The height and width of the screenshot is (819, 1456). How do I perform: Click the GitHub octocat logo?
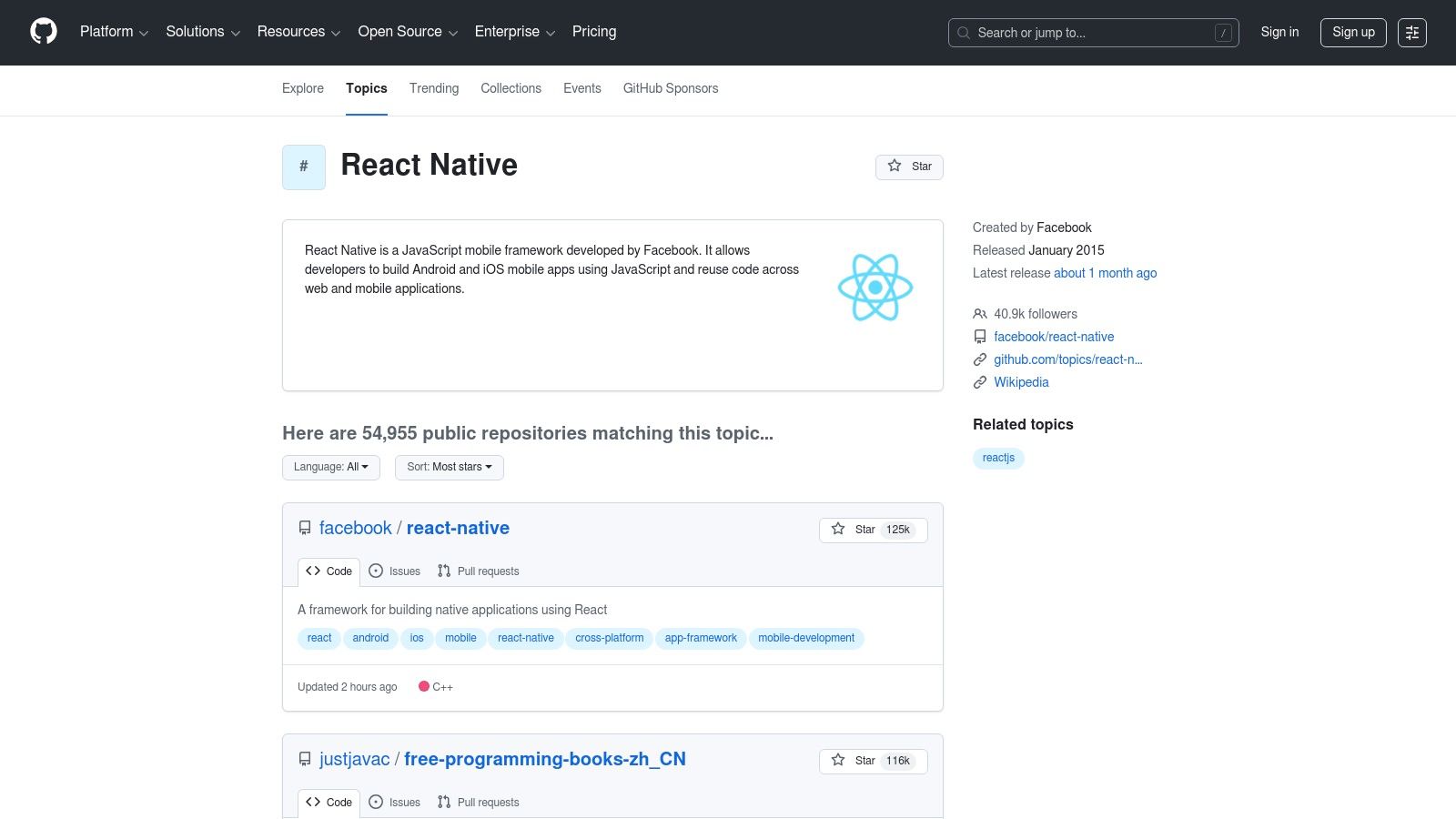point(43,31)
